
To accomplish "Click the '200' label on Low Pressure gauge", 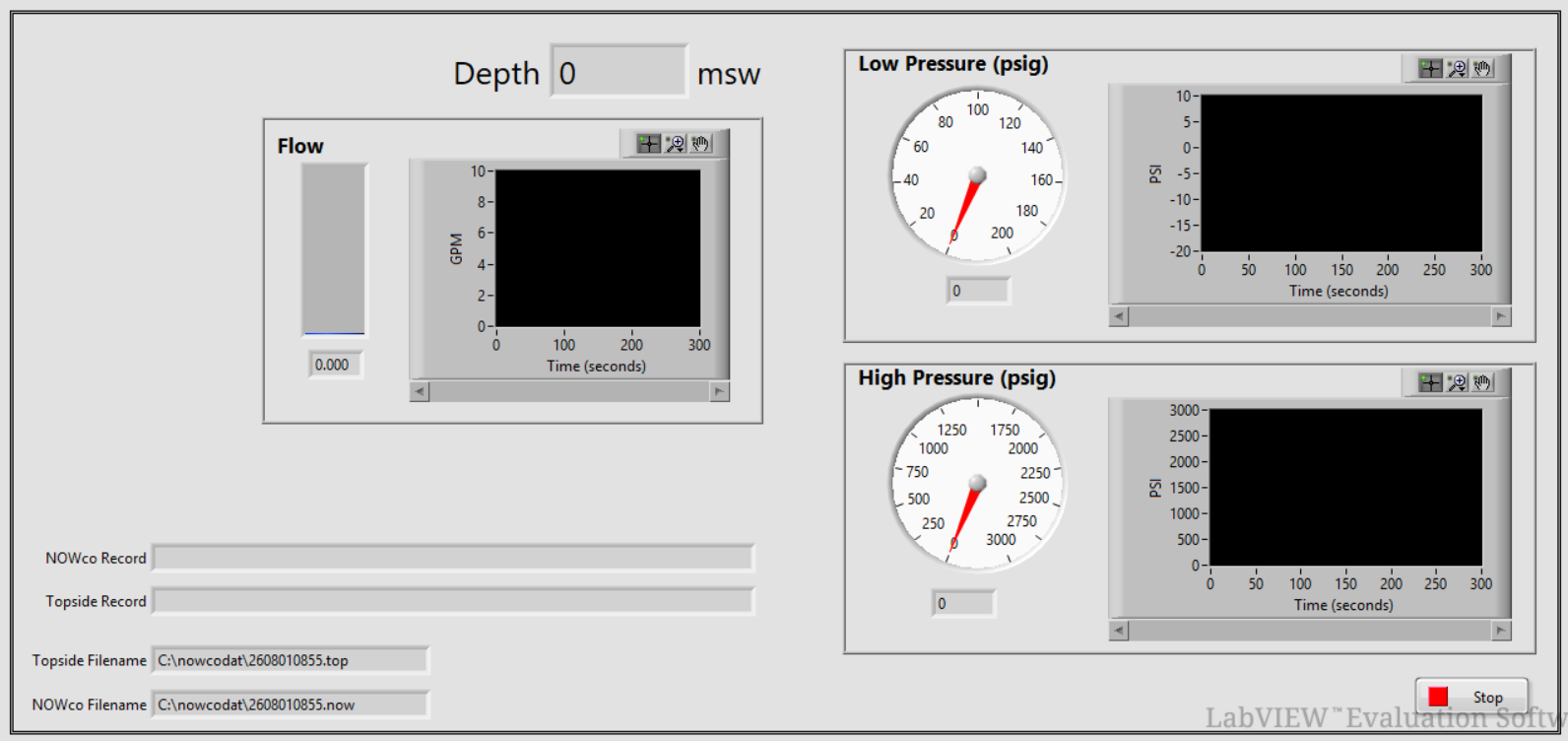I will point(1002,234).
